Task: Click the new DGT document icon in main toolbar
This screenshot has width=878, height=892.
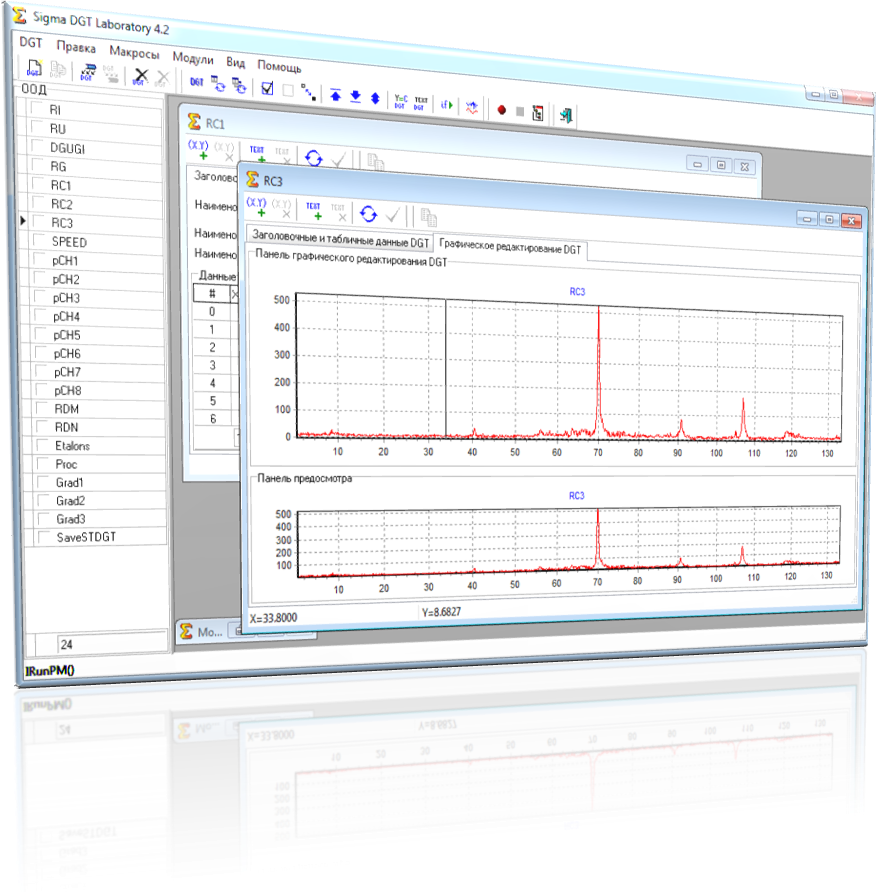Action: pyautogui.click(x=34, y=68)
